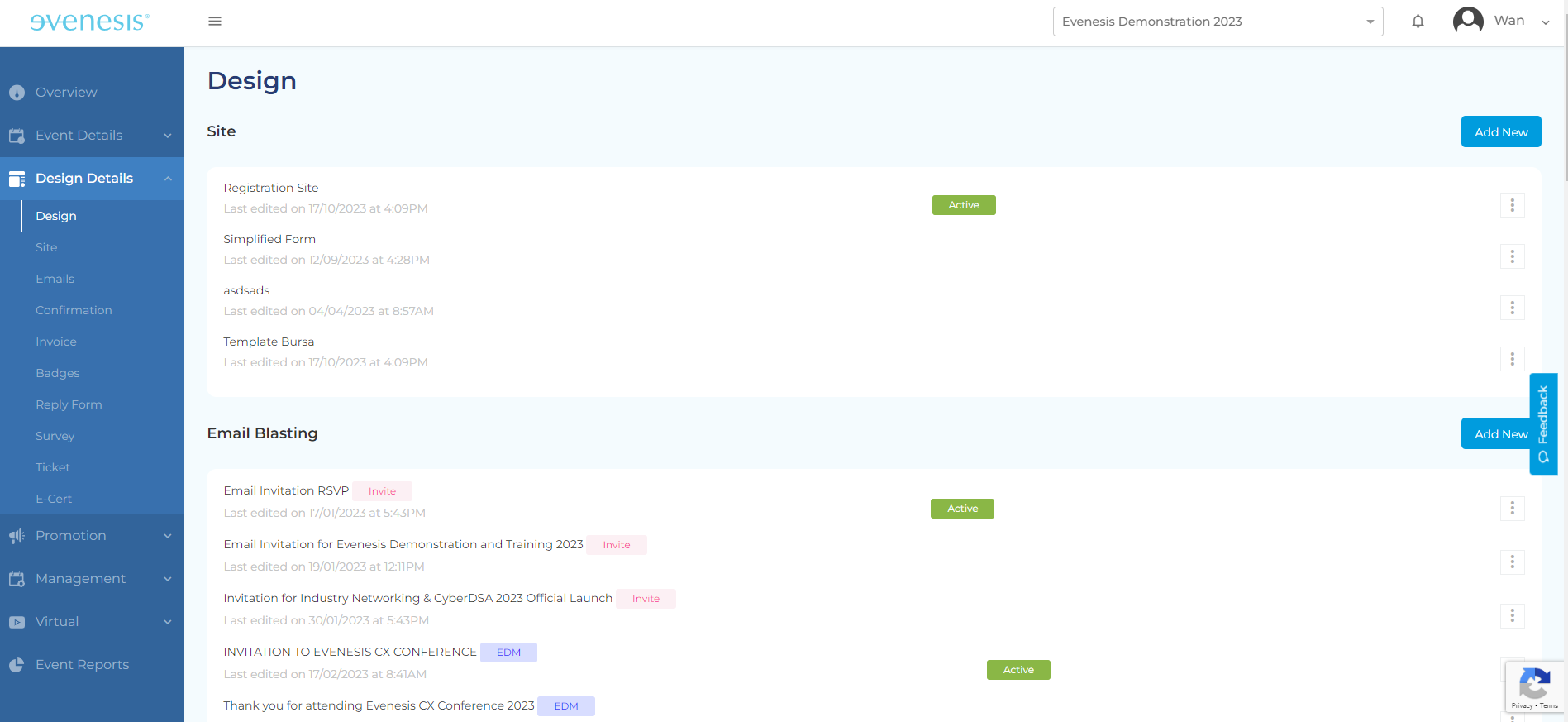
Task: Open Thank you for attending Evenesis CX Conference email
Action: (x=379, y=705)
